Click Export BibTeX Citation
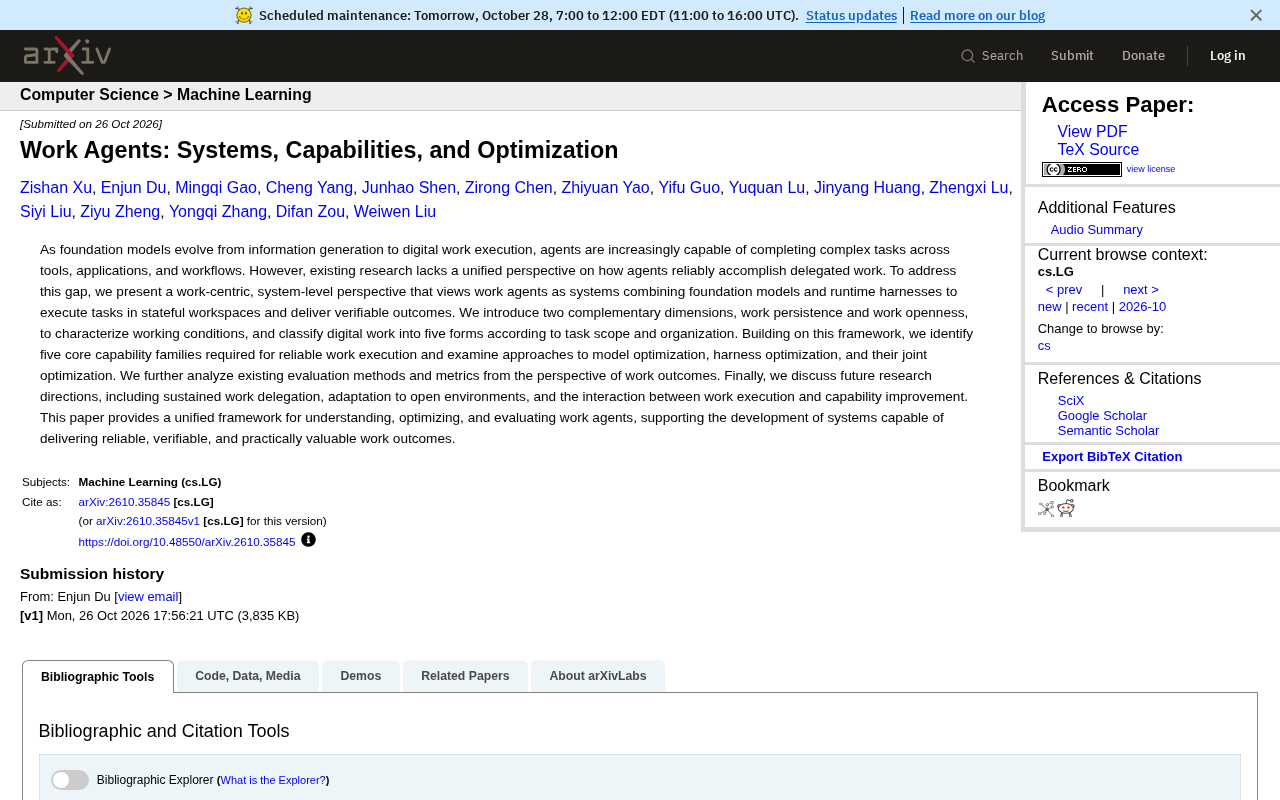The image size is (1280, 800). (1112, 457)
